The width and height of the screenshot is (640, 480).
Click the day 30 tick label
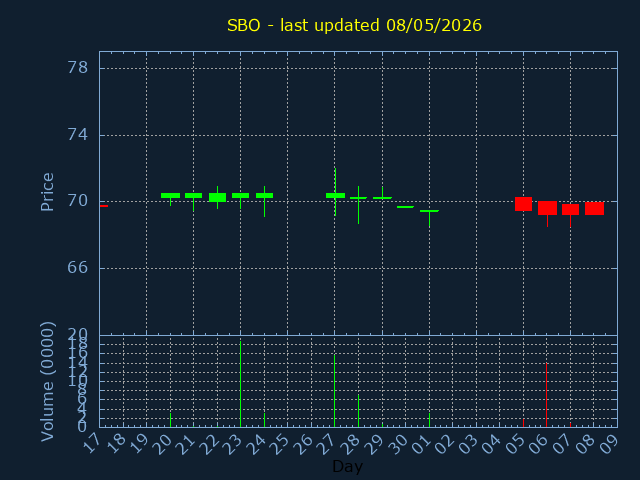coord(398,443)
